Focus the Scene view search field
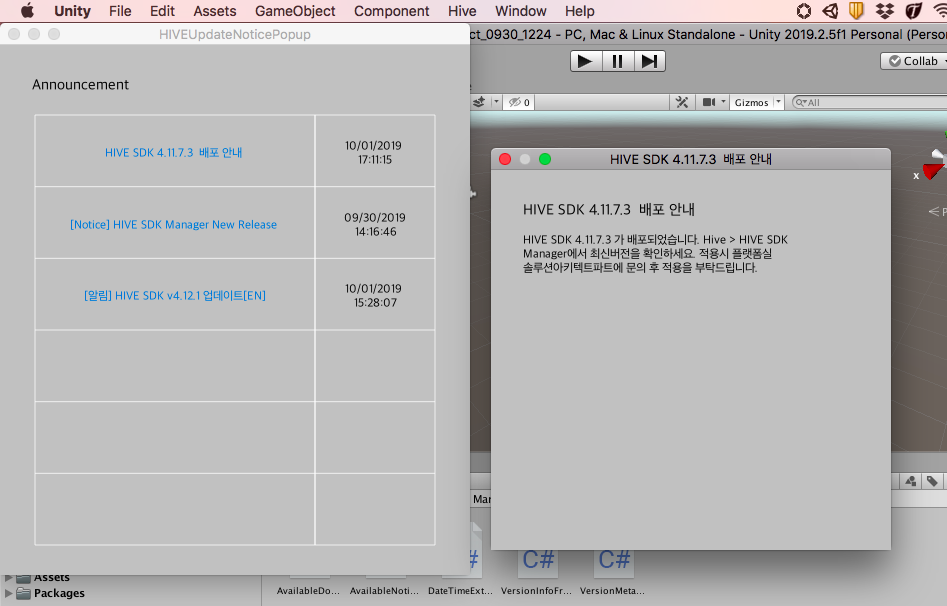The height and width of the screenshot is (606, 947). [x=870, y=103]
